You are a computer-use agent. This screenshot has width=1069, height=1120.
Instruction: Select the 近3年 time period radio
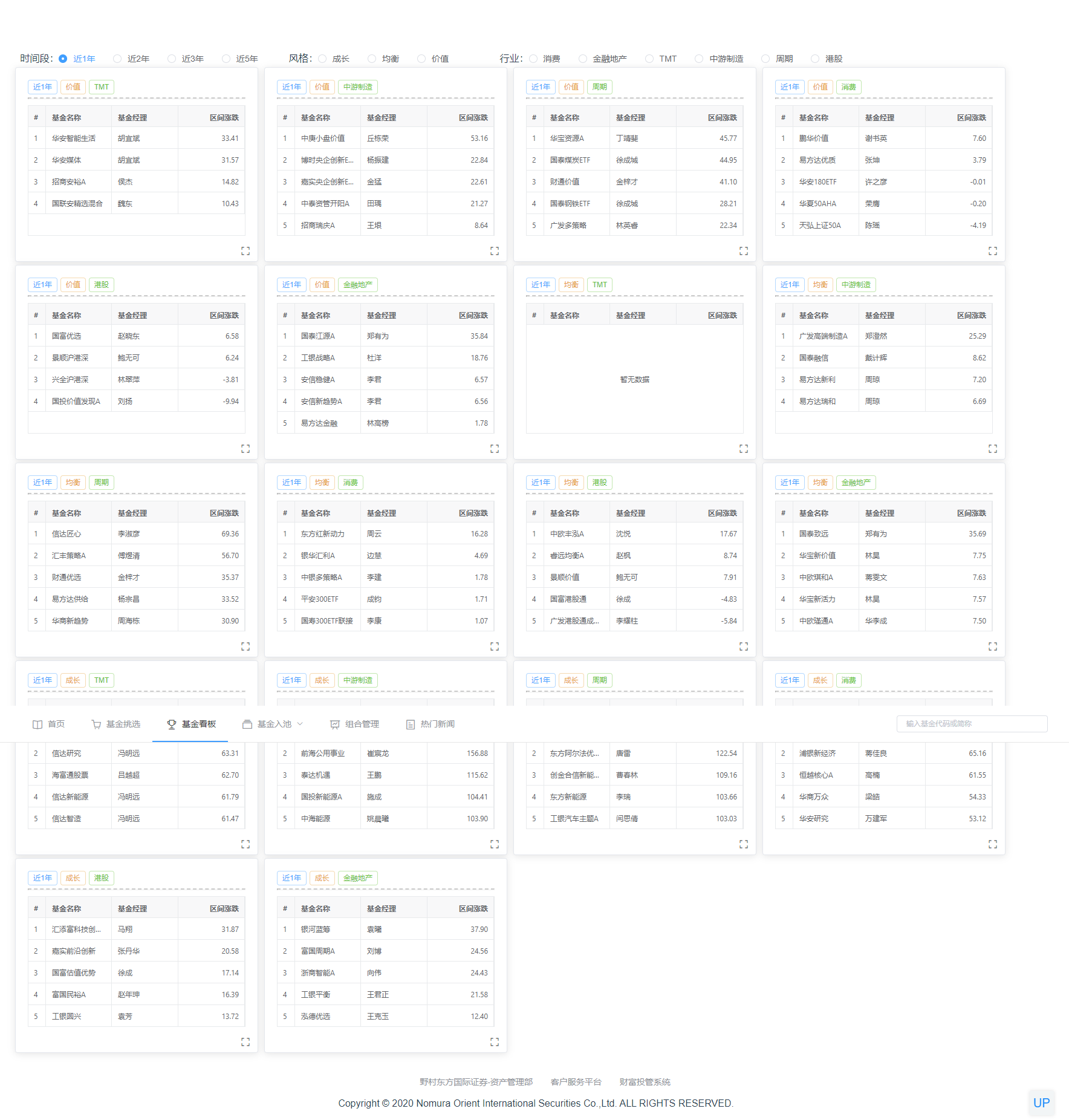coord(172,59)
